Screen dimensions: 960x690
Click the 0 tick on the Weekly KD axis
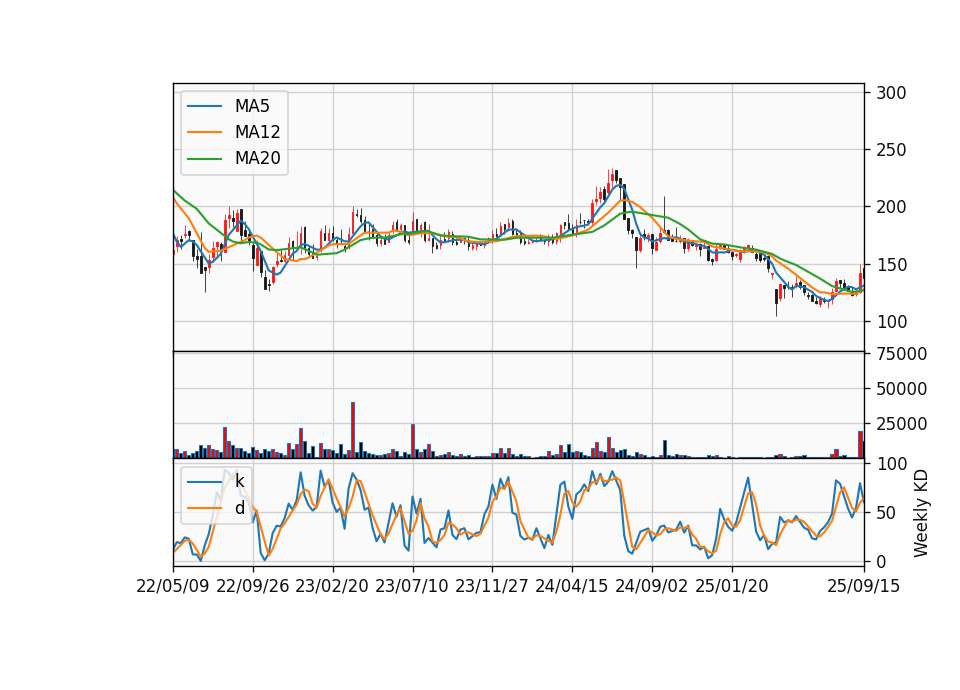(881, 561)
